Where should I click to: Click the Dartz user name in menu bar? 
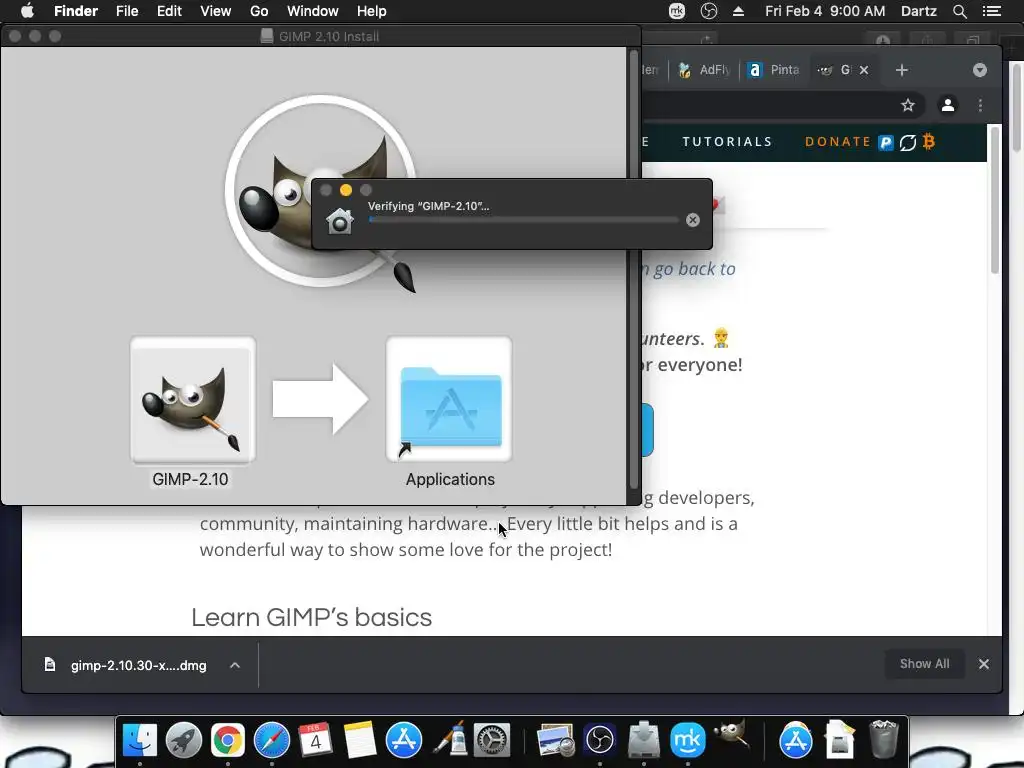919,11
